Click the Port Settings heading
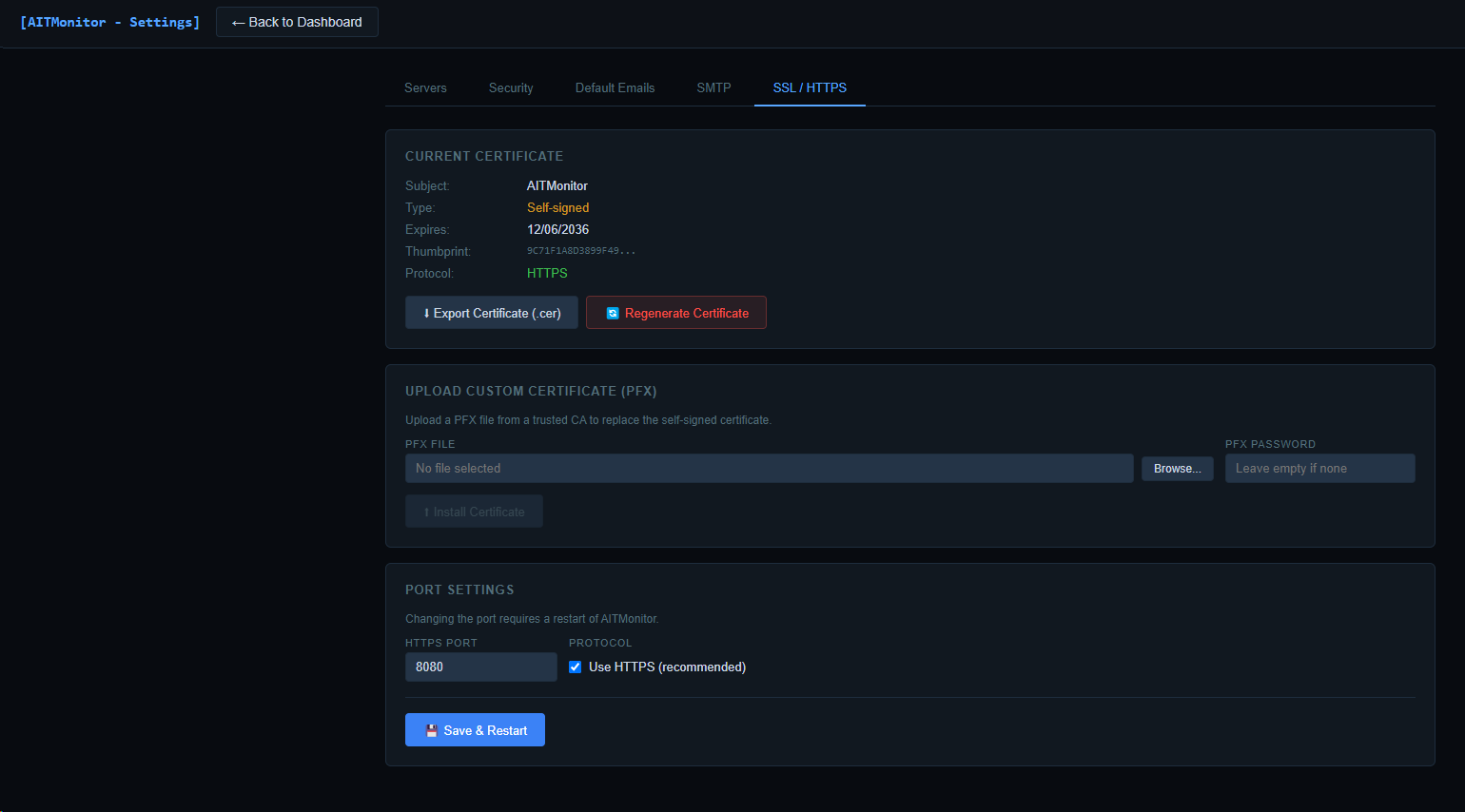Image resolution: width=1465 pixels, height=812 pixels. [459, 590]
